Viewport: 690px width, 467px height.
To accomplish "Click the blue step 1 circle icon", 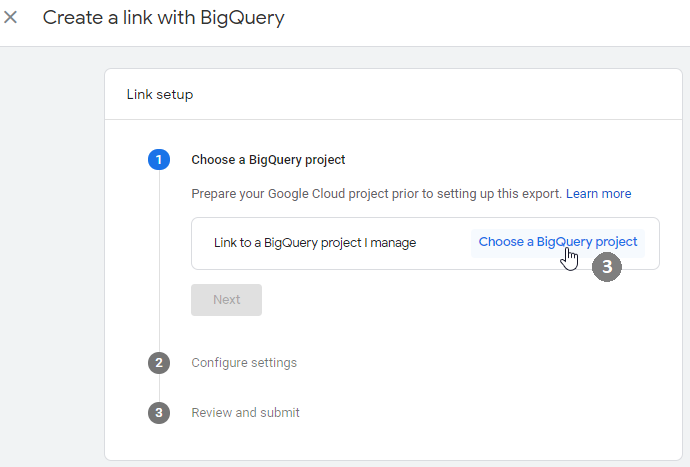I will click(x=158, y=159).
